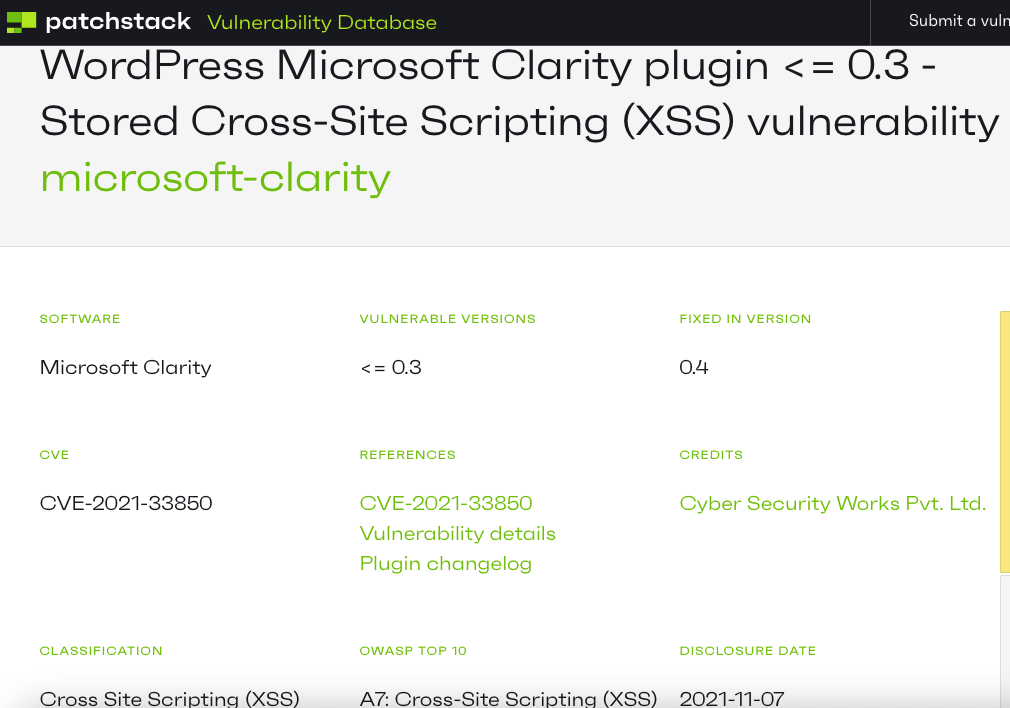Follow the Vulnerability details reference link
1010x708 pixels.
457,533
